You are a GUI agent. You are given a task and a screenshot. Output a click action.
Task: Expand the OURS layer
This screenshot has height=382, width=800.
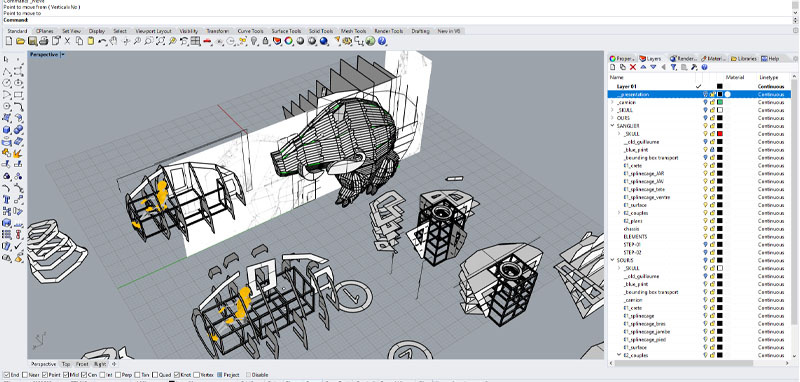point(612,118)
